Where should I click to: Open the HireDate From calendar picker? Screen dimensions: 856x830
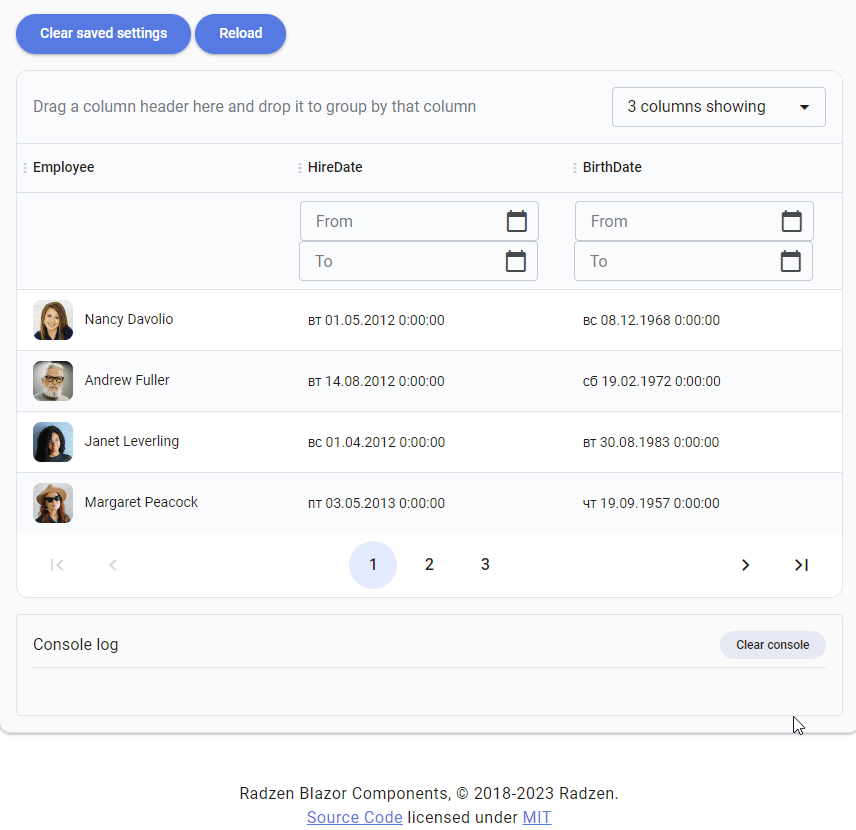coord(517,221)
